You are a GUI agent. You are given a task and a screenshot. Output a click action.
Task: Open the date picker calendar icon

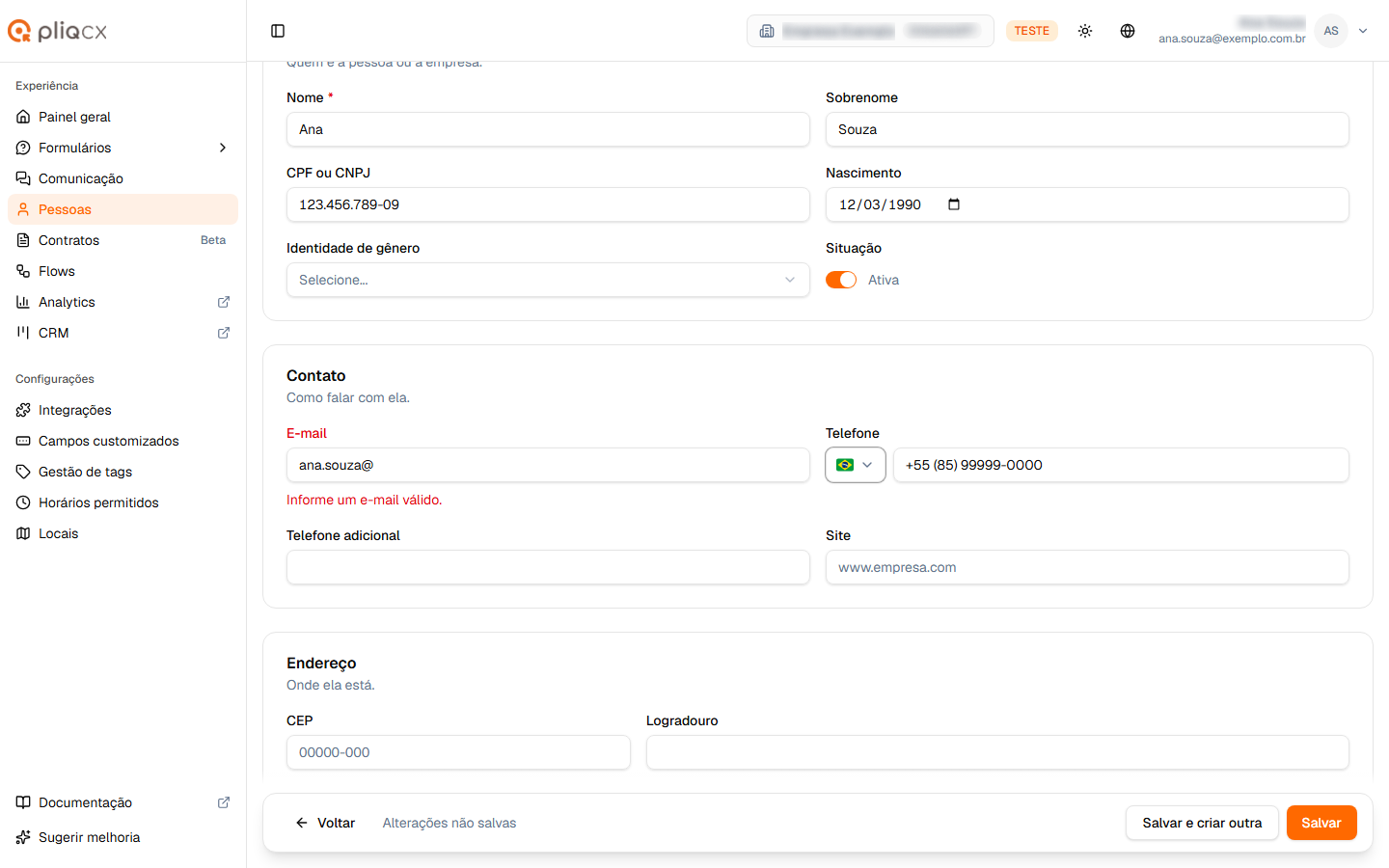pos(954,204)
